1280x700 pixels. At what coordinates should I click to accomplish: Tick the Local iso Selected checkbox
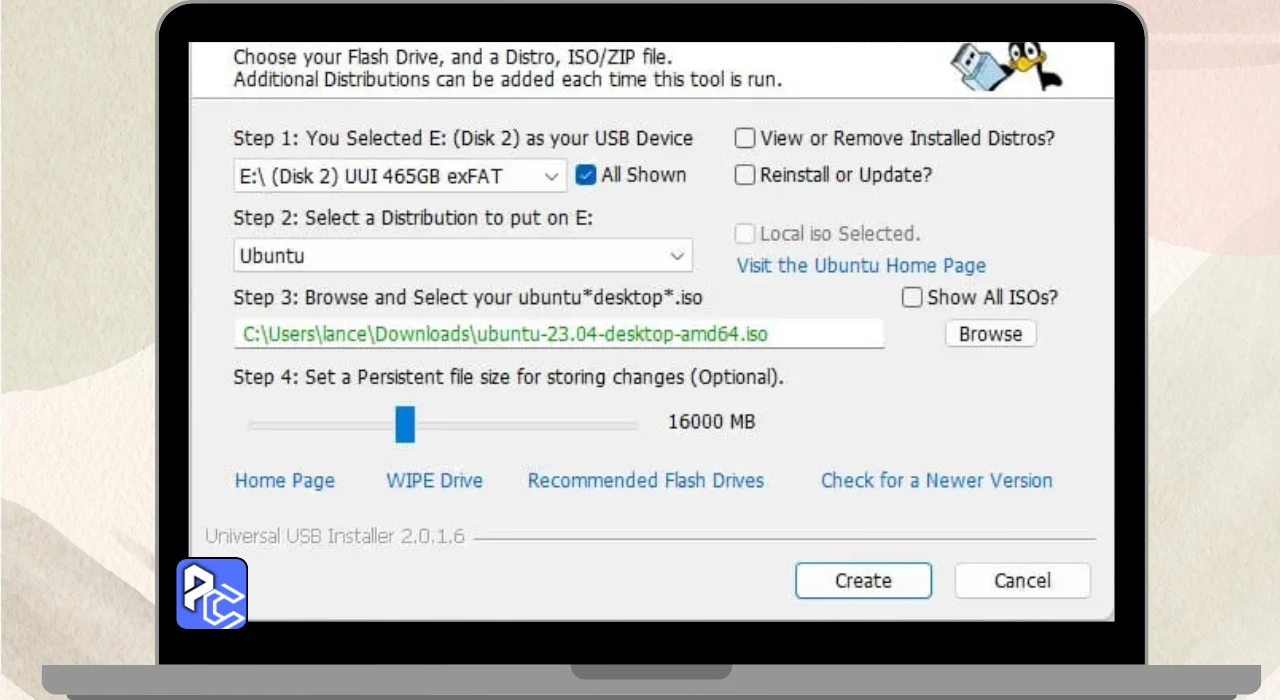(744, 234)
